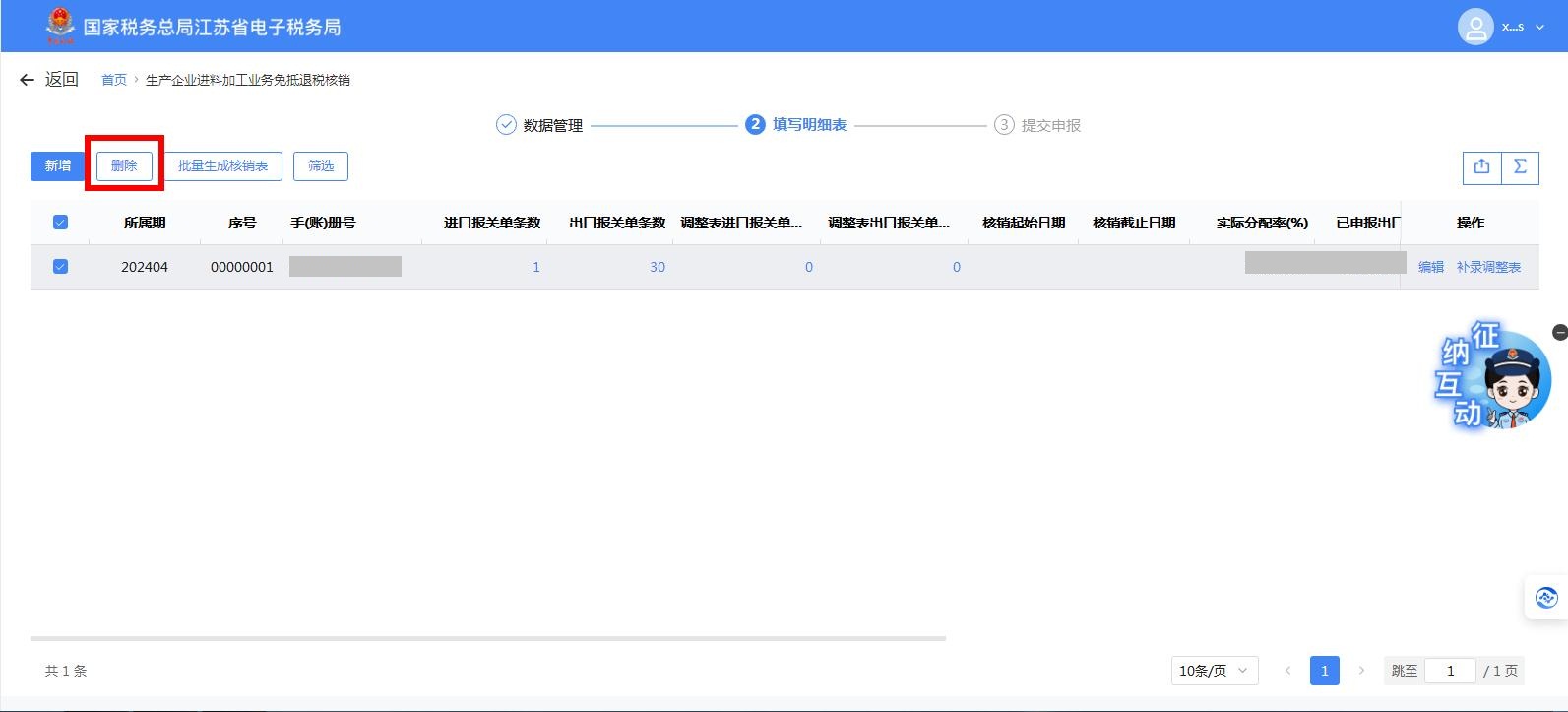Click the 跳至 page number input field
1568x712 pixels.
(x=1450, y=671)
